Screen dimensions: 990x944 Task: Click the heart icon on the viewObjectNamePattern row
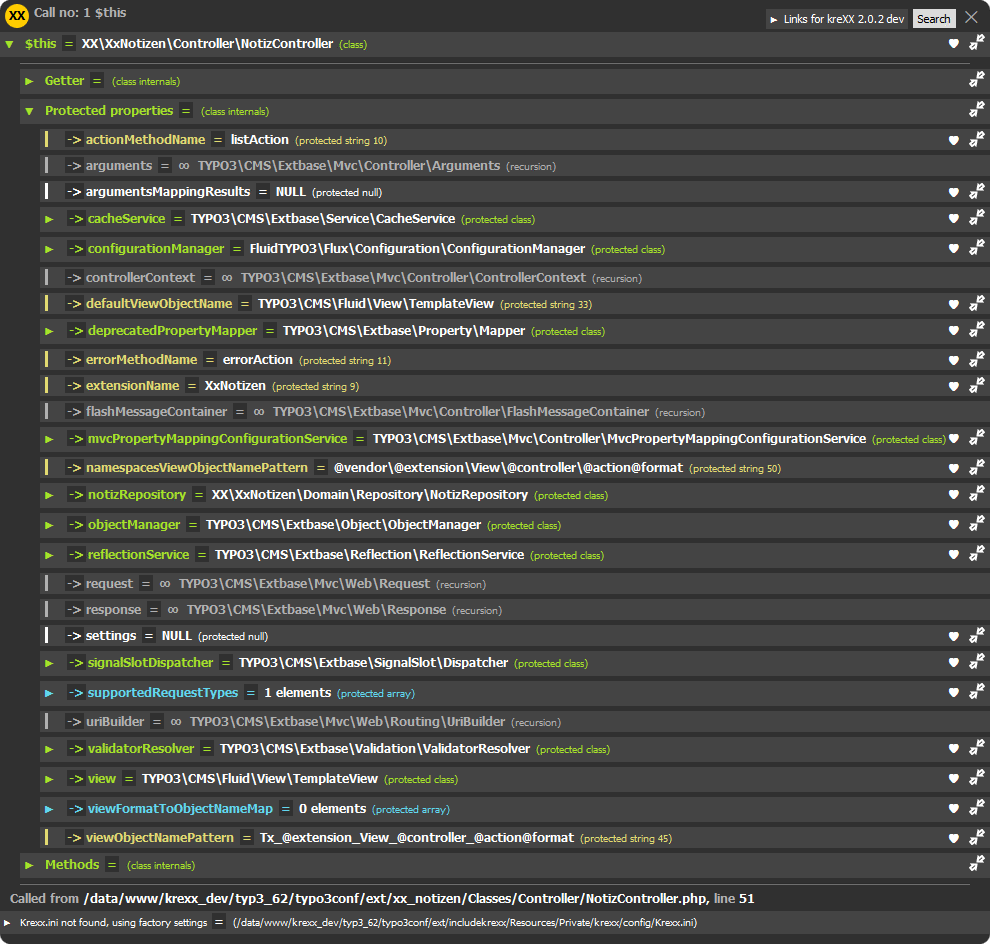pyautogui.click(x=954, y=838)
